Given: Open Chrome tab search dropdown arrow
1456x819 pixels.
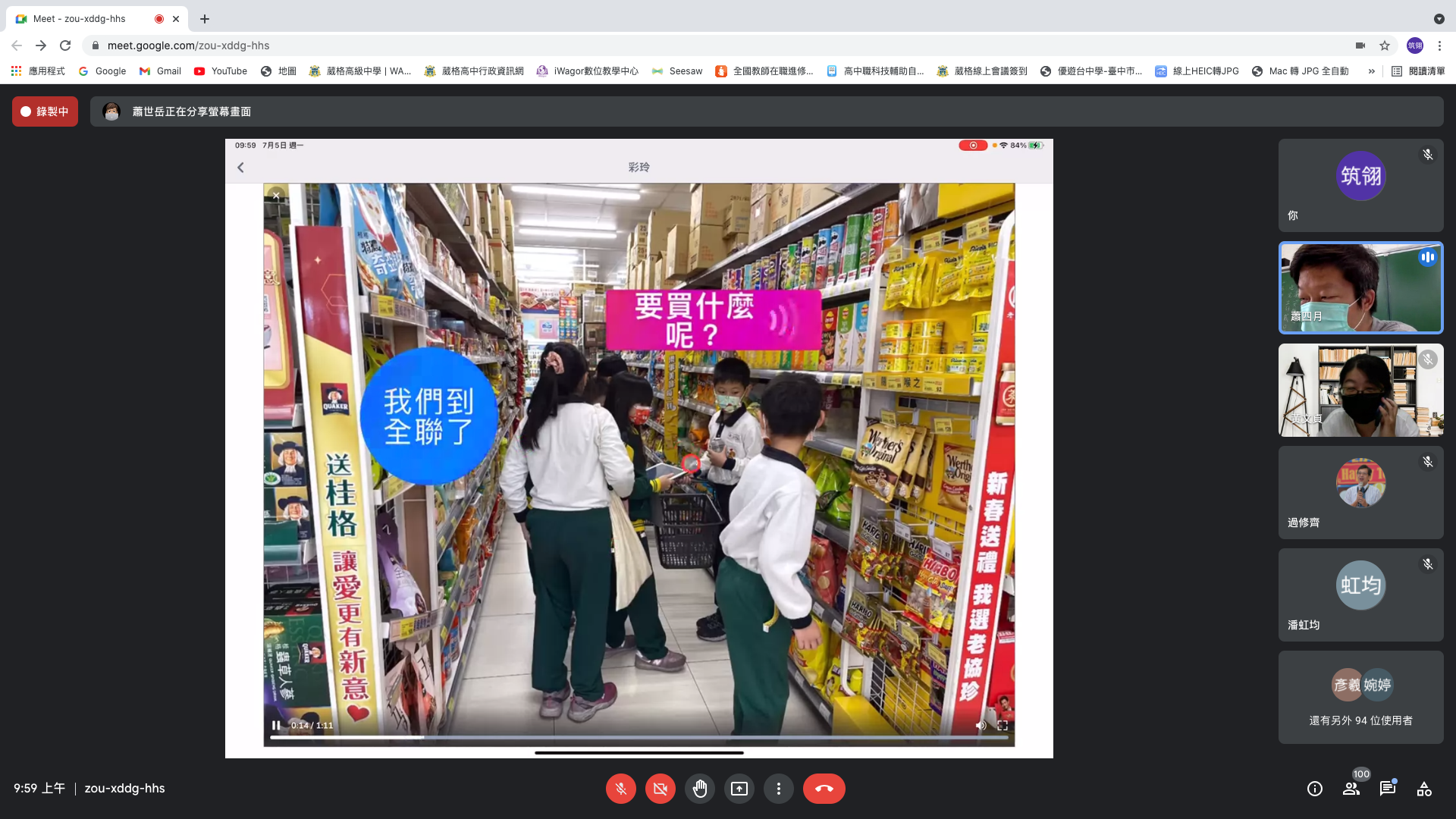Looking at the screenshot, I should tap(1439, 19).
